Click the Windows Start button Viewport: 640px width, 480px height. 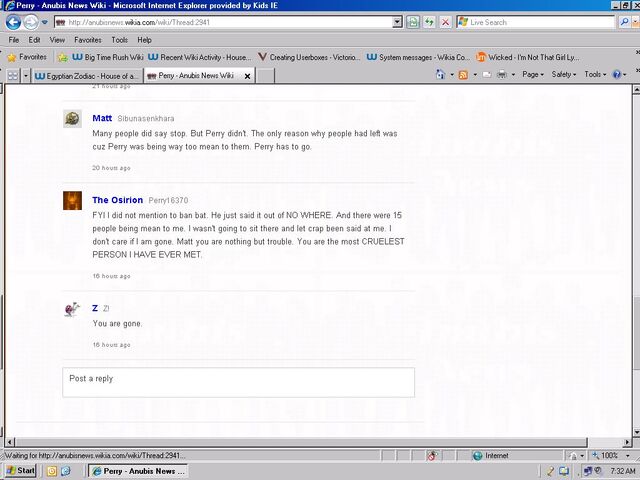pyautogui.click(x=21, y=471)
